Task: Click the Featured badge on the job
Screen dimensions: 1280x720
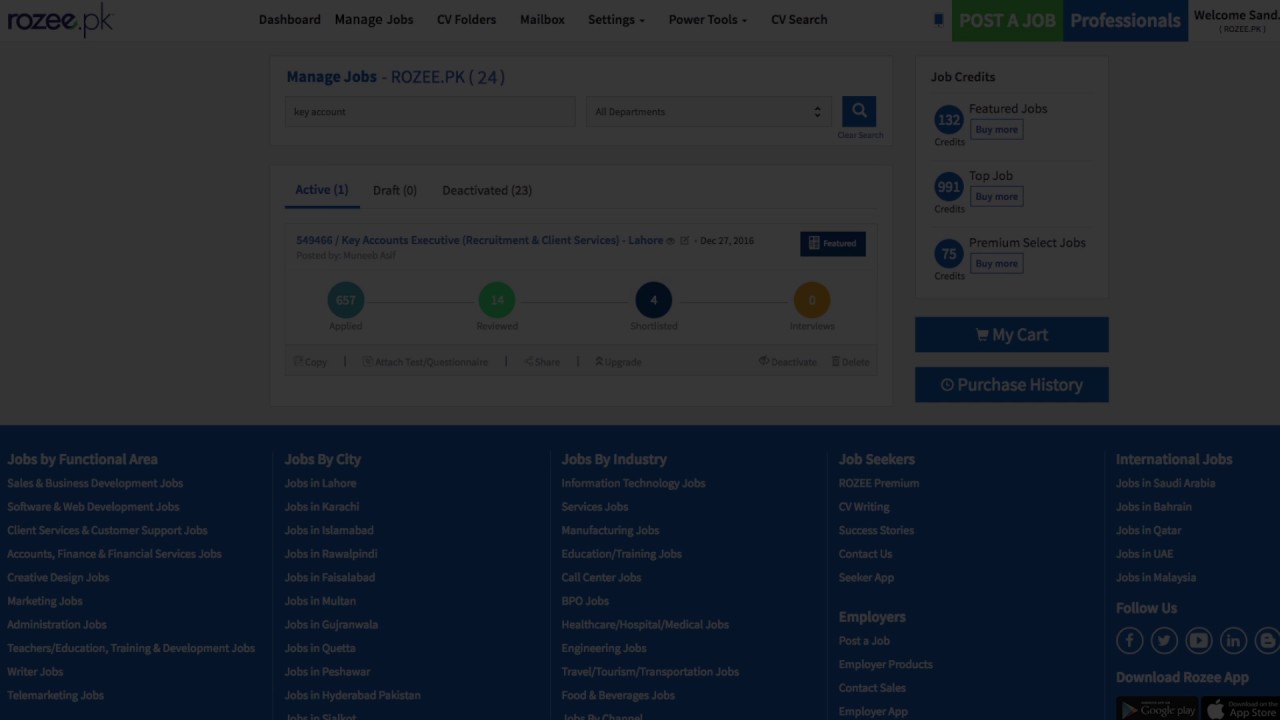Action: [x=833, y=243]
